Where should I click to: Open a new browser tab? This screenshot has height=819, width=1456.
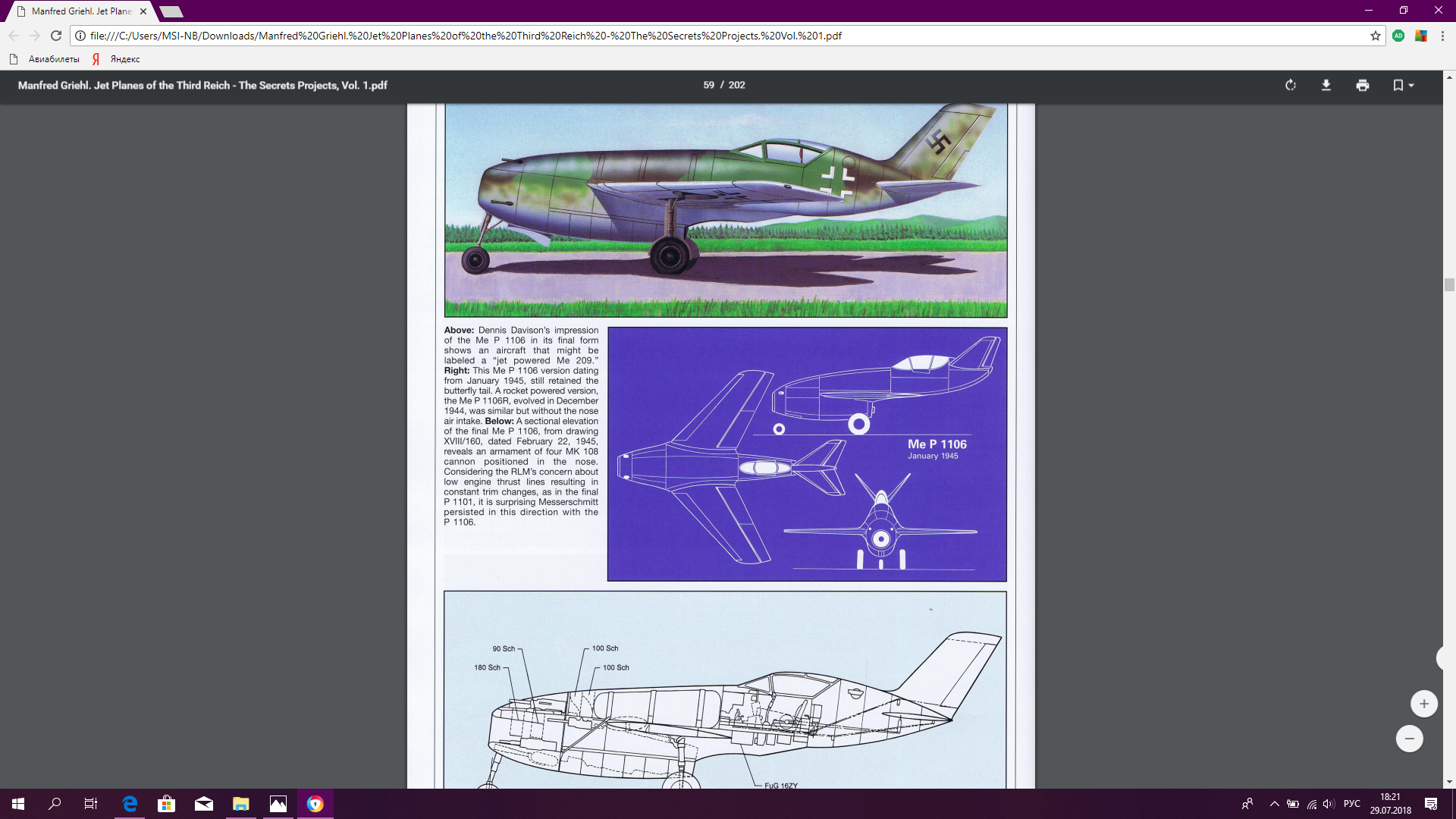tap(171, 11)
